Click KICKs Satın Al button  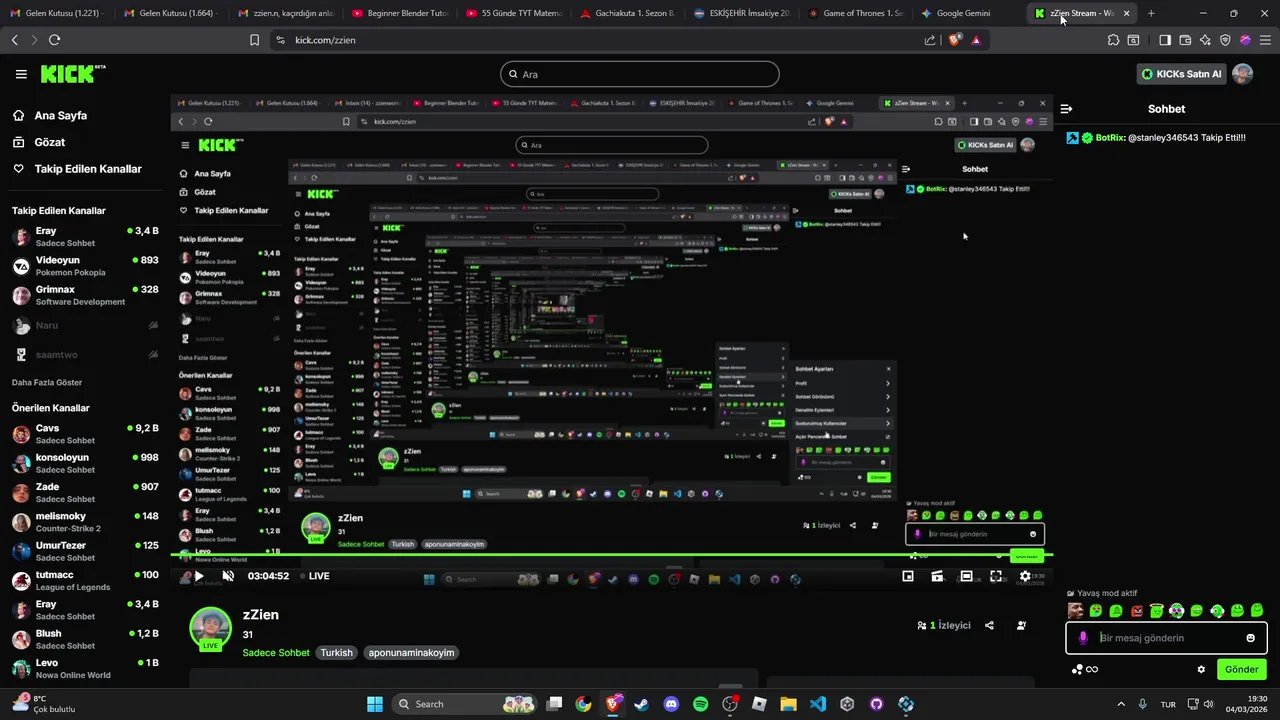tap(1182, 74)
